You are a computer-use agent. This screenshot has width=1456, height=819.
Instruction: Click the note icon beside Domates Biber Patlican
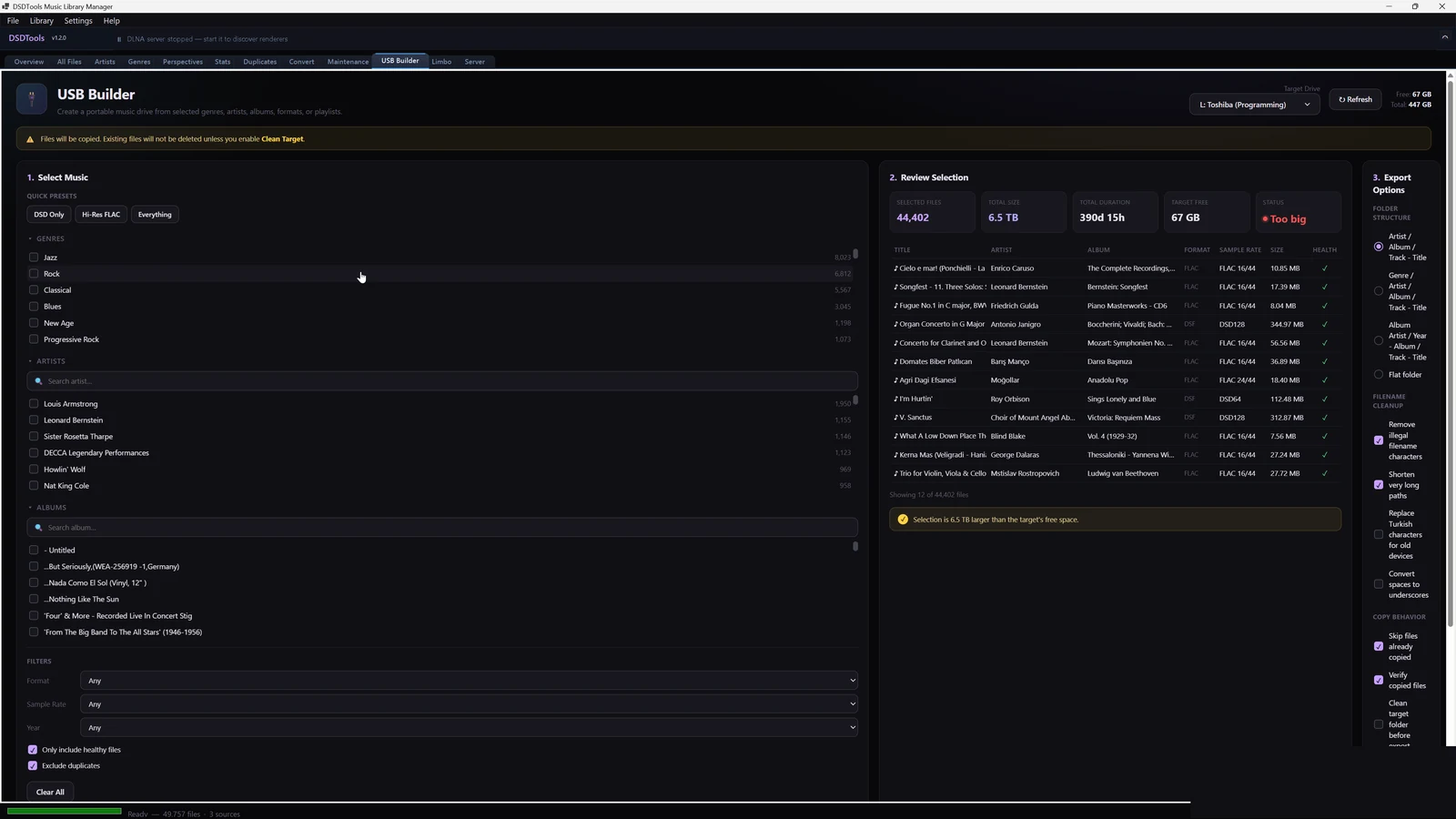(x=895, y=362)
